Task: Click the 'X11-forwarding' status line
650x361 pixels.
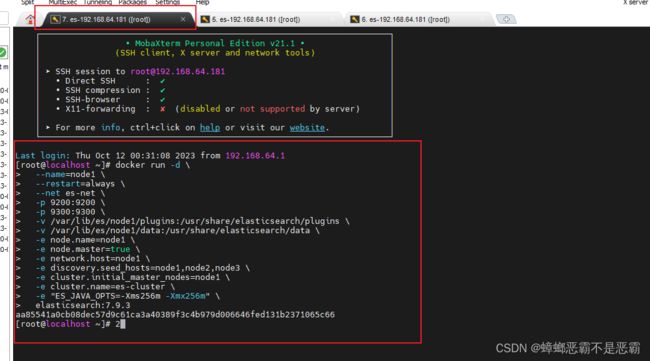Action: point(207,109)
